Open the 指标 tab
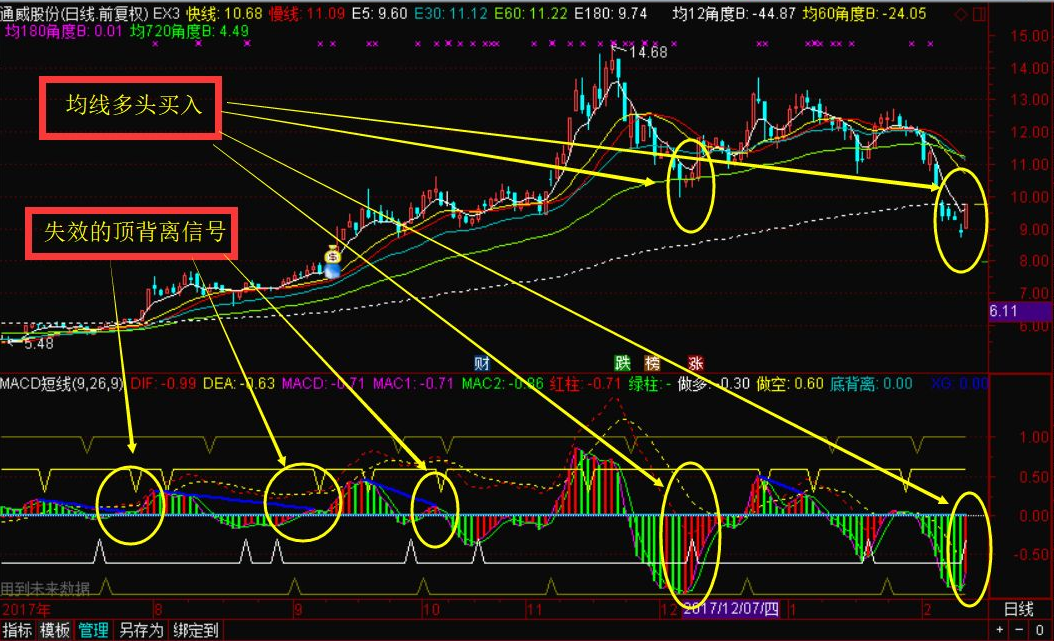 [x=17, y=630]
